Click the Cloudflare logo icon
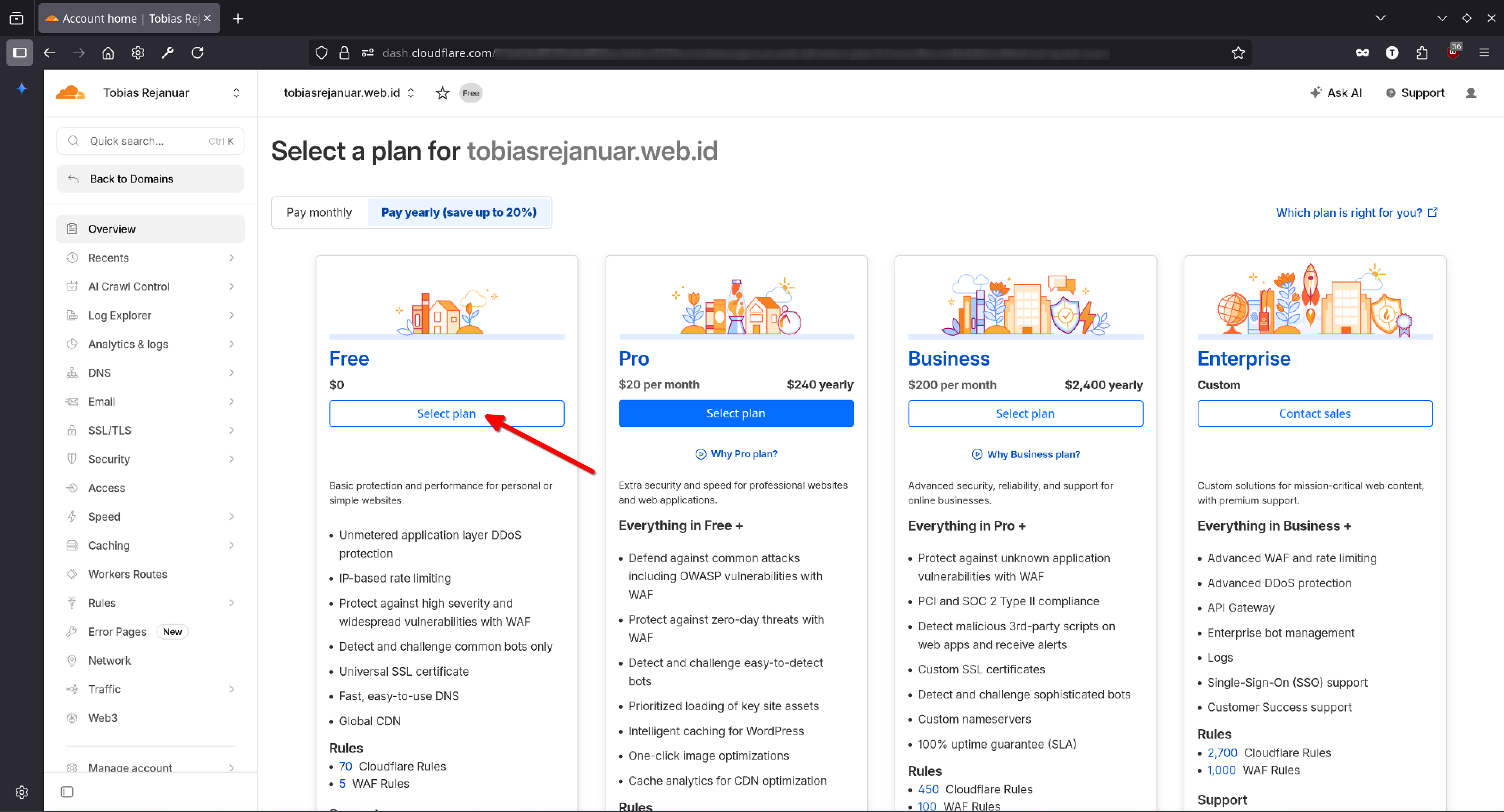Viewport: 1504px width, 812px height. tap(70, 93)
